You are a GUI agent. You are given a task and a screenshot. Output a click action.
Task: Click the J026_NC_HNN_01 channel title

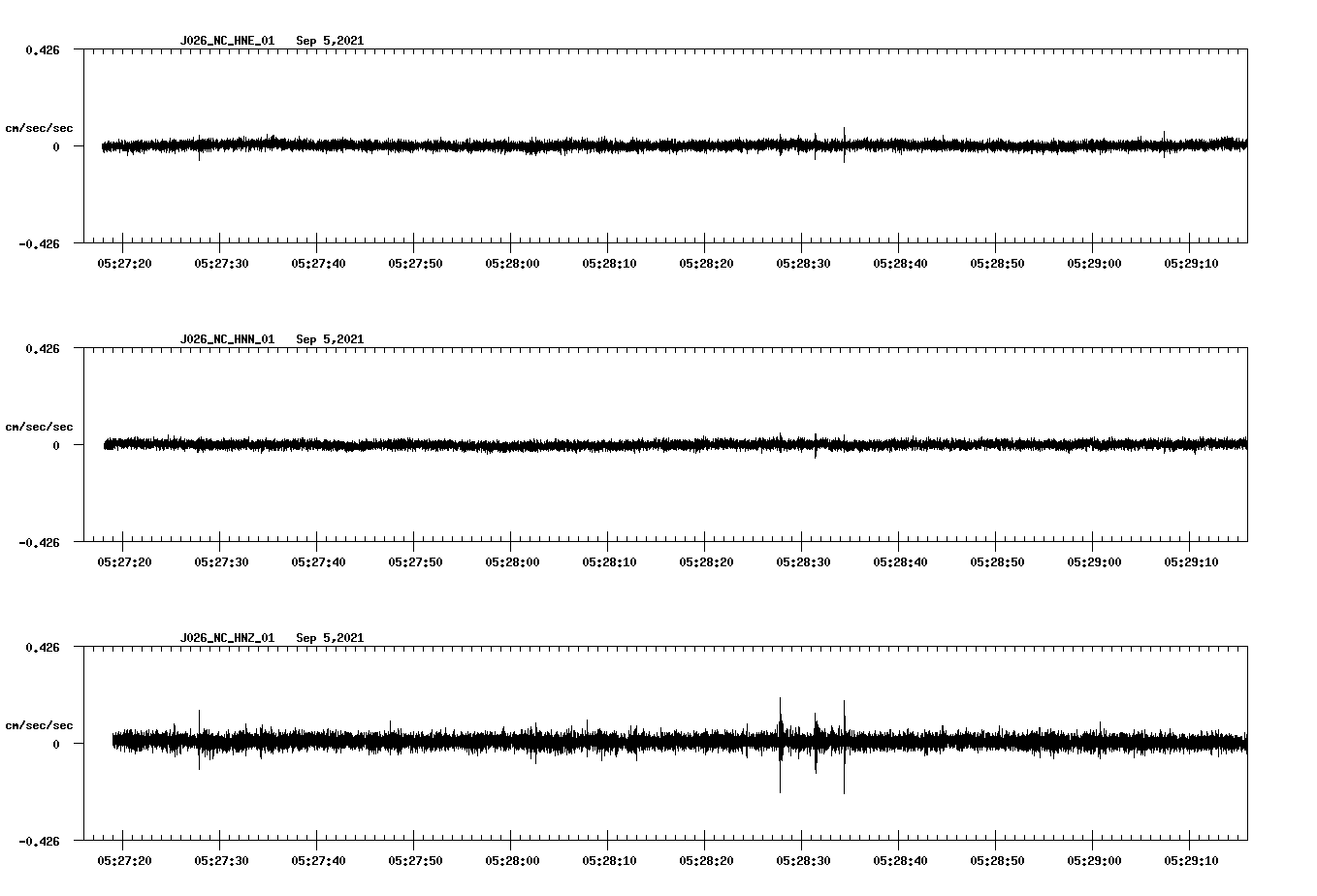[227, 339]
